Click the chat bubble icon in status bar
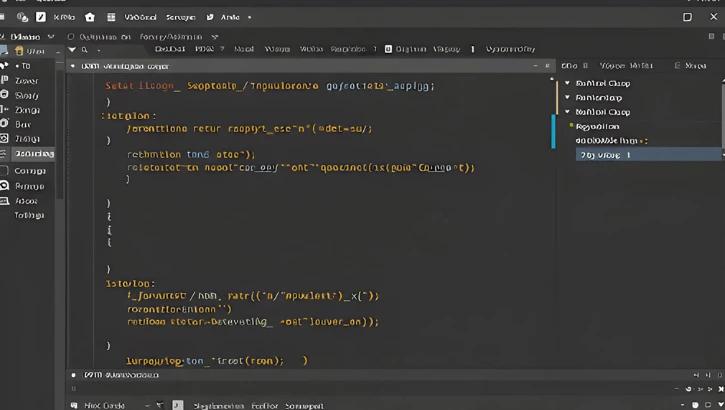The height and width of the screenshot is (410, 725). pos(74,405)
